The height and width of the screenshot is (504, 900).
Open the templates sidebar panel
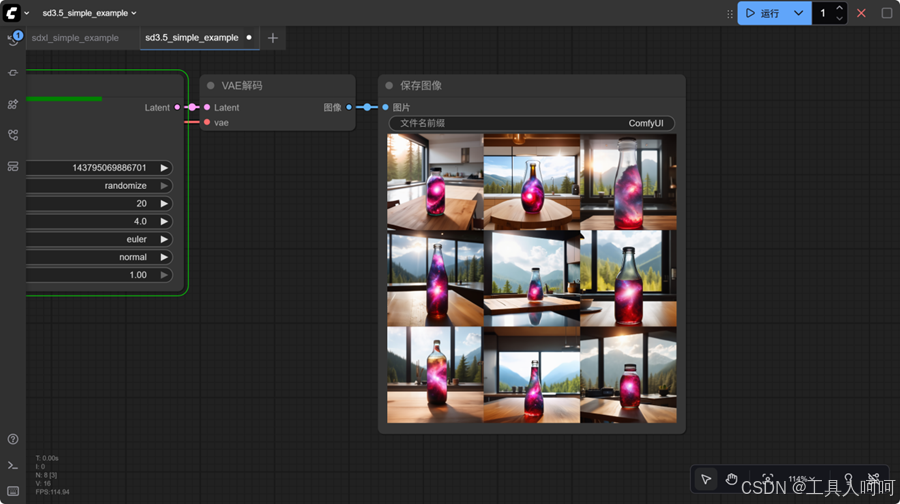(13, 166)
